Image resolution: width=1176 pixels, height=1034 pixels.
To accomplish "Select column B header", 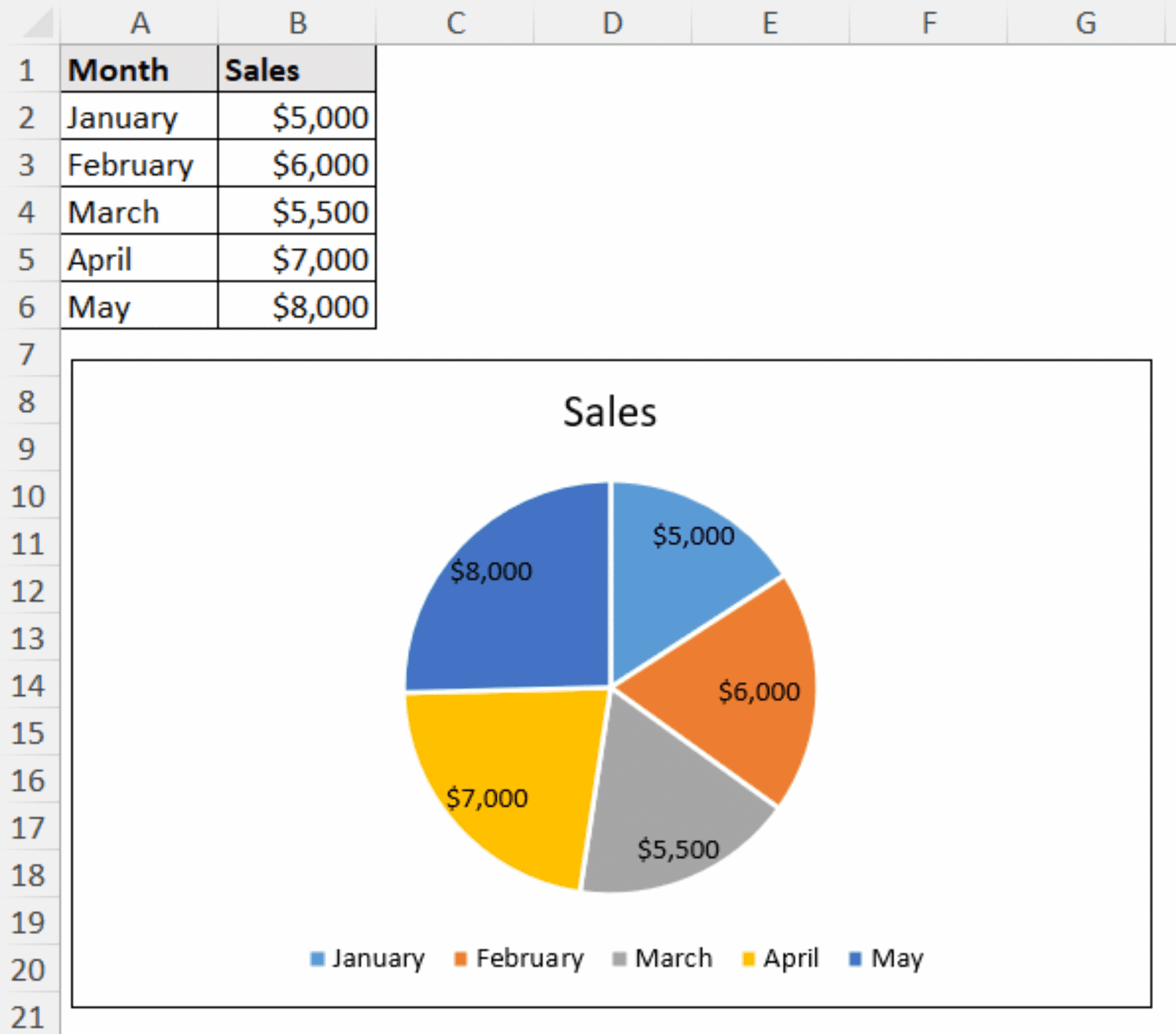I will point(297,23).
